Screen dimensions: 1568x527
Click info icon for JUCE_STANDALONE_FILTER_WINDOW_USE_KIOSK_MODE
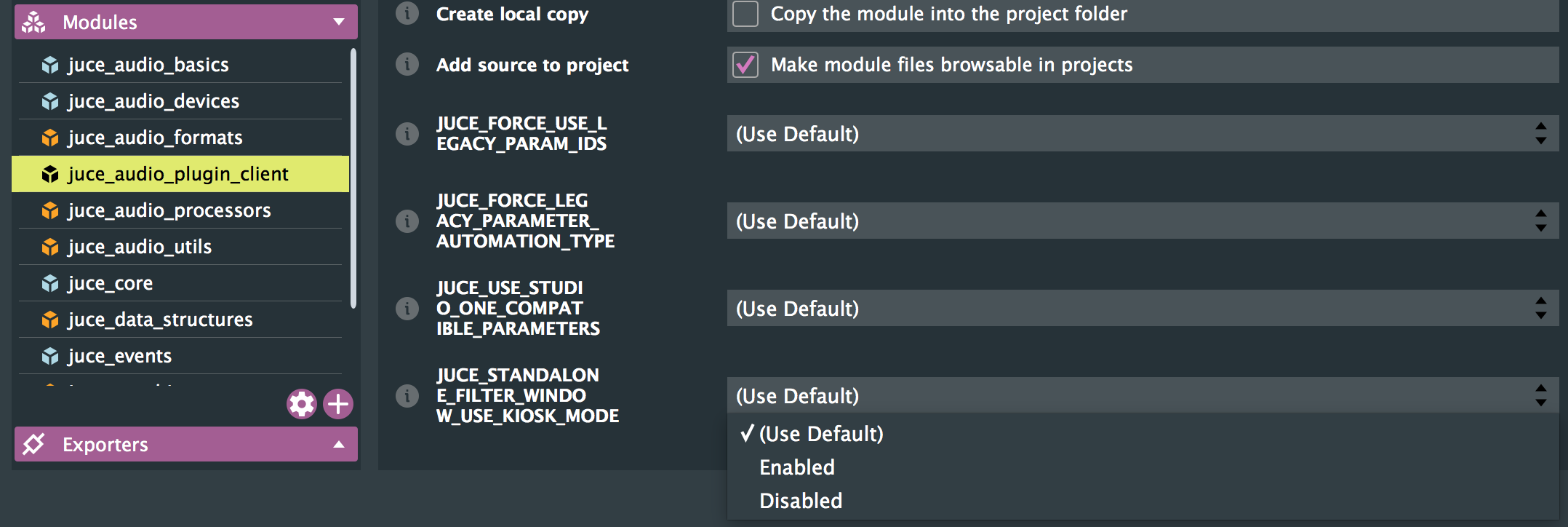point(407,396)
